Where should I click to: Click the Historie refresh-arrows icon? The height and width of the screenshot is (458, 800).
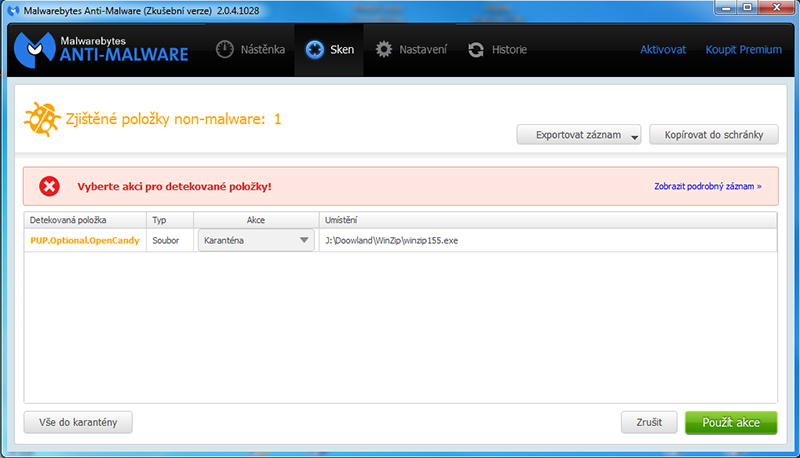pyautogui.click(x=476, y=50)
